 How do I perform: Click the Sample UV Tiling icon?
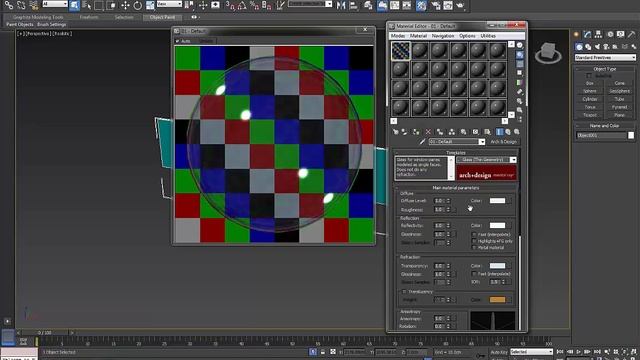520,73
